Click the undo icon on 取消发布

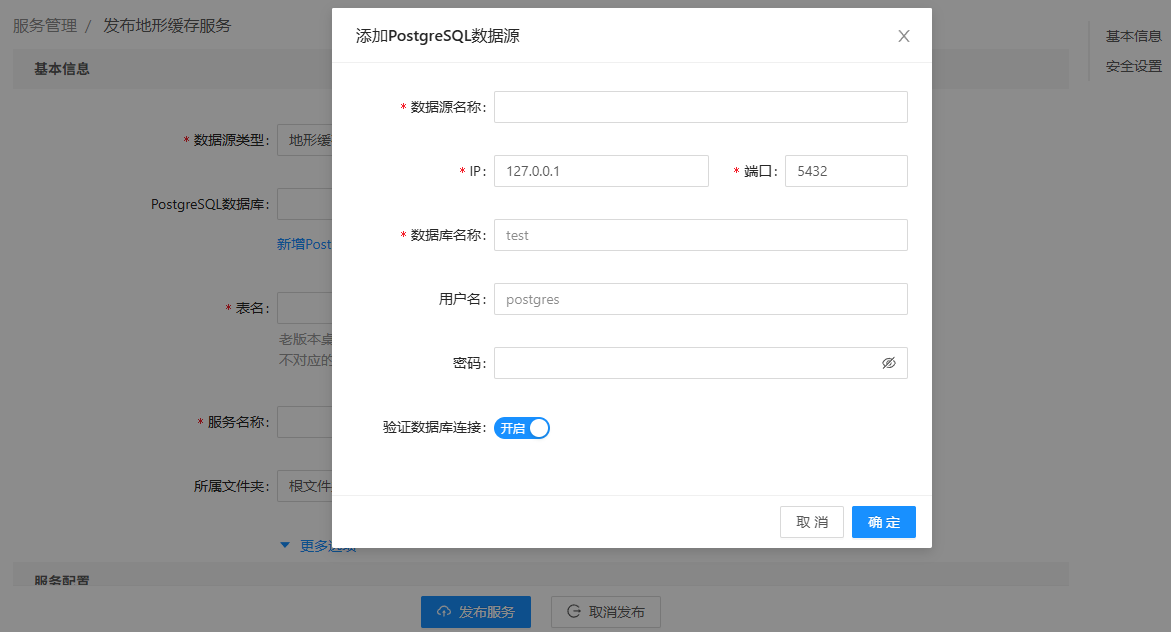574,612
